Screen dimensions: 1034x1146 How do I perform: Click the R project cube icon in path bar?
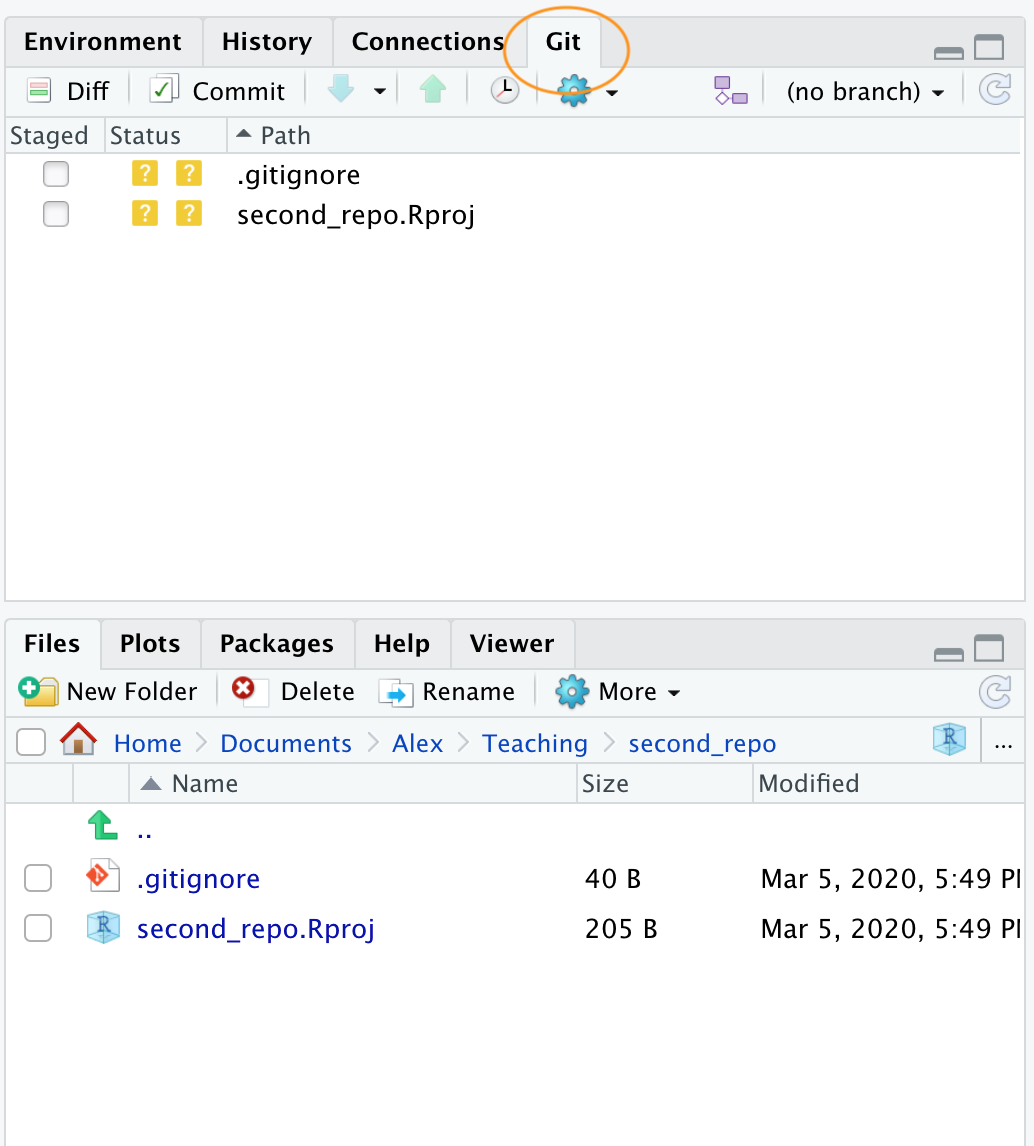click(948, 740)
